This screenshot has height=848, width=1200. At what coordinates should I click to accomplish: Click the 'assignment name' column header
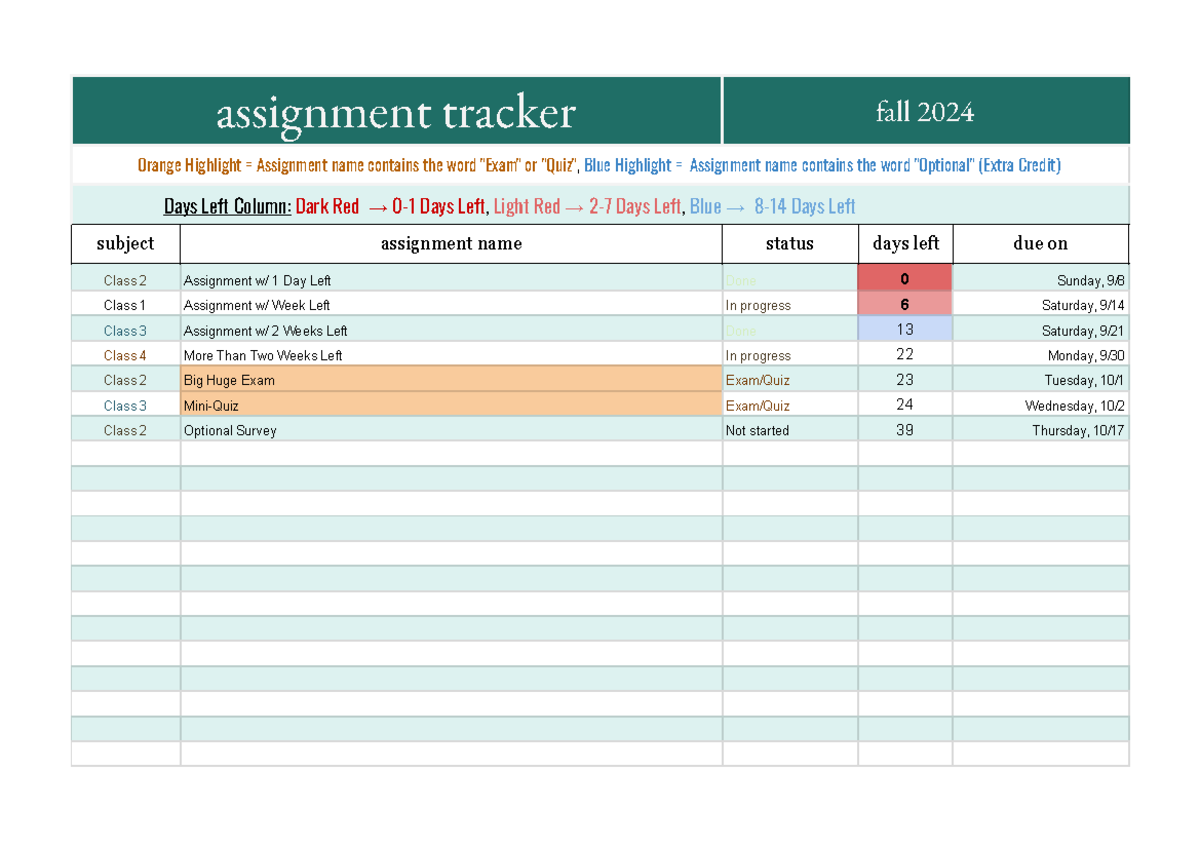click(451, 243)
